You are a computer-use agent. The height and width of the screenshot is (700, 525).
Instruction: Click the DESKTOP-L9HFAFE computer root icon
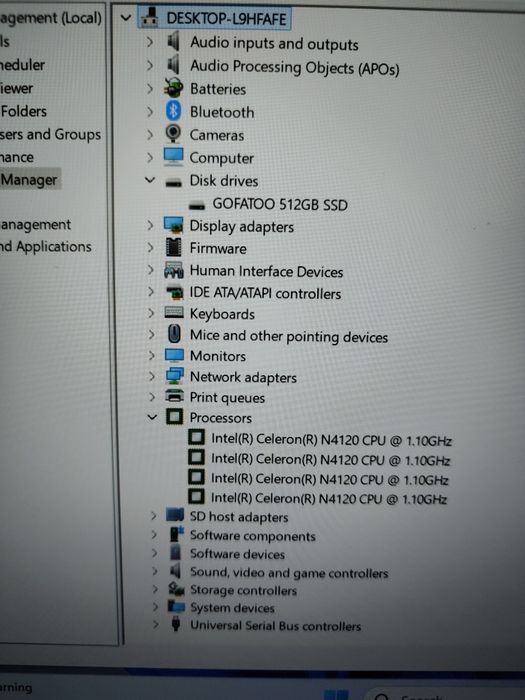150,18
